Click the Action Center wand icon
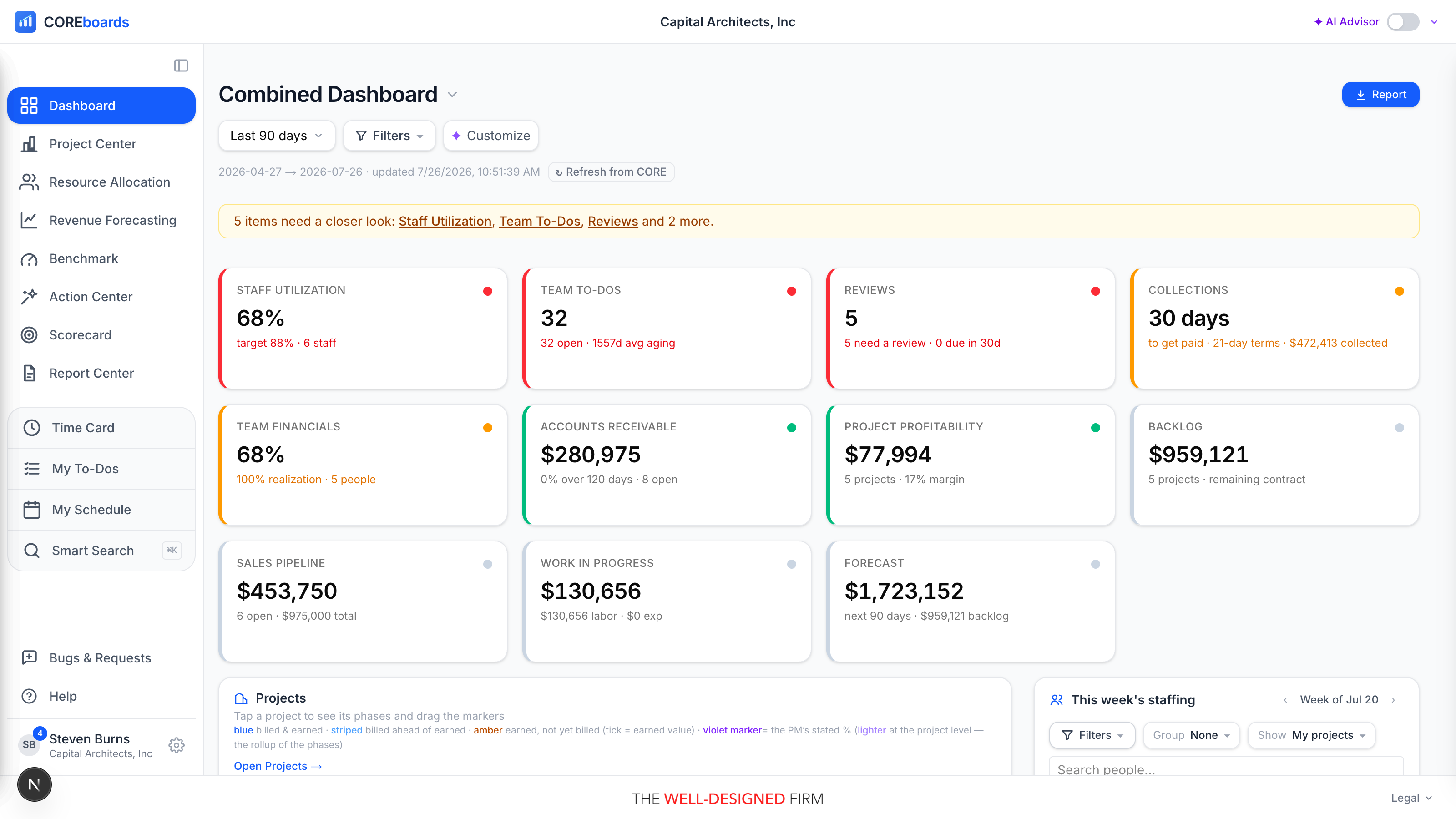 coord(30,297)
